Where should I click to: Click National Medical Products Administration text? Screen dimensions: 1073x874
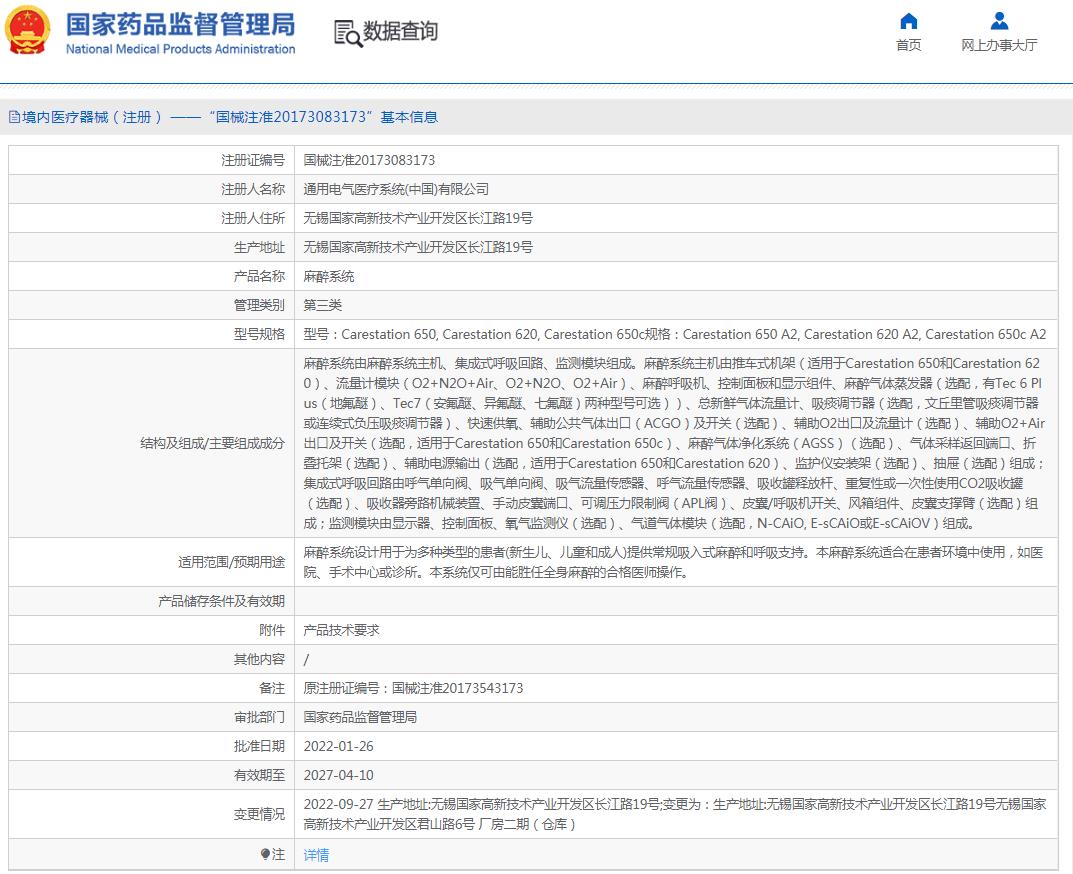[x=181, y=49]
